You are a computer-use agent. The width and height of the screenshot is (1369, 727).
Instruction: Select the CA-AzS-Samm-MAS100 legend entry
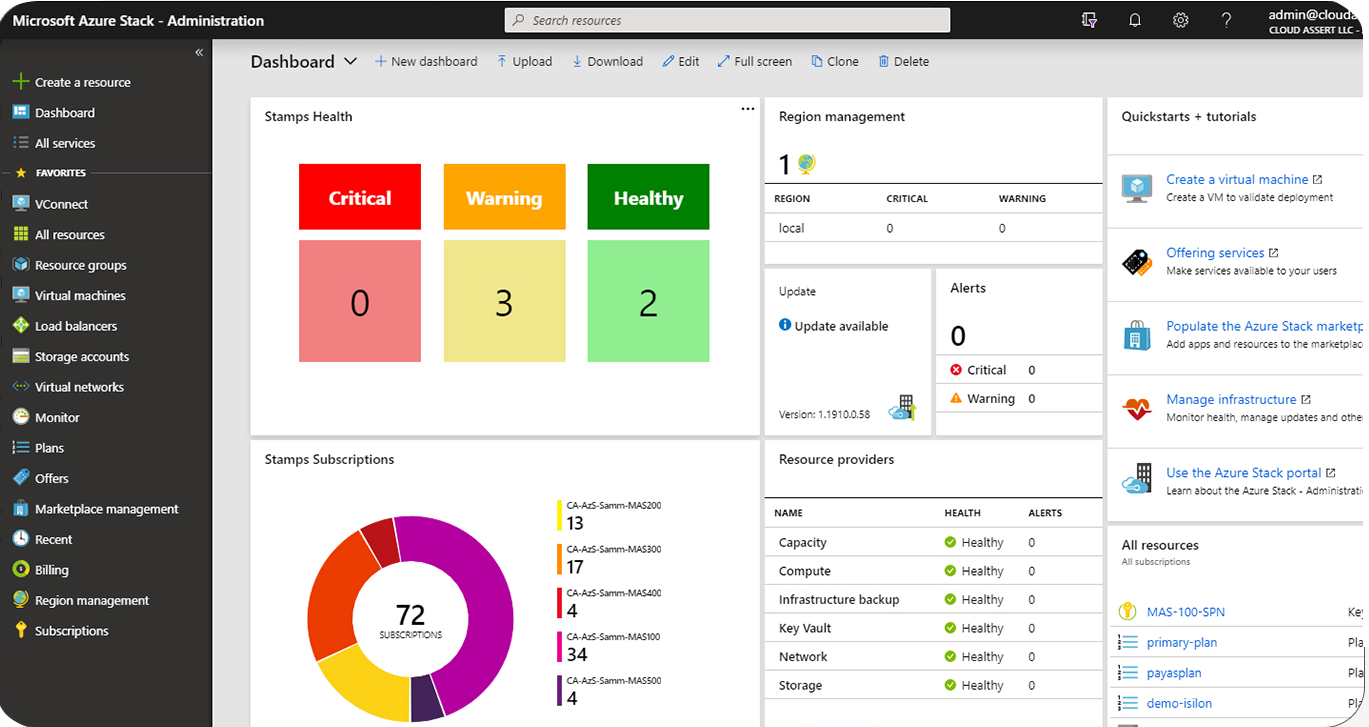pos(609,646)
